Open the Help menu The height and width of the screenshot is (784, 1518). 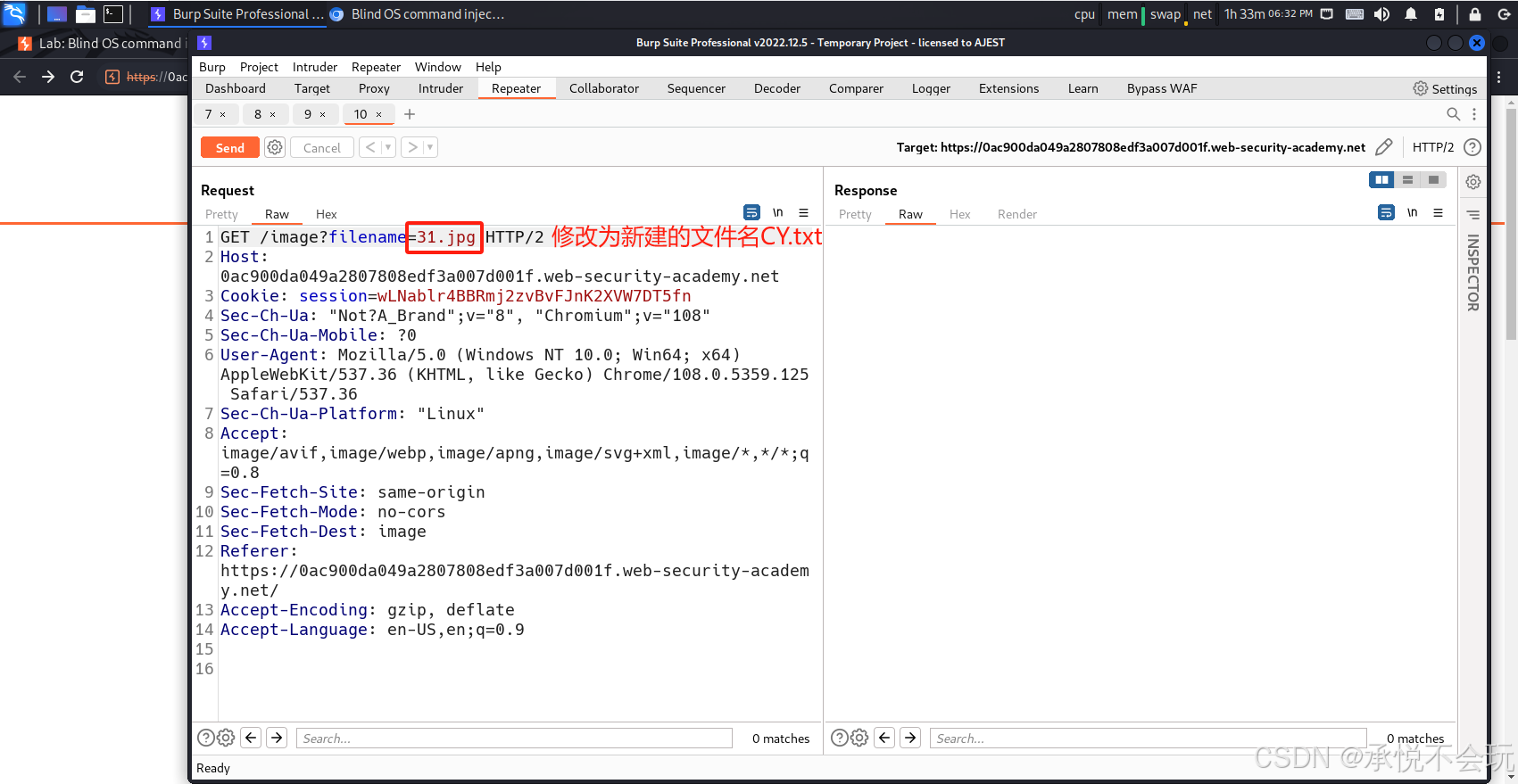click(x=488, y=67)
